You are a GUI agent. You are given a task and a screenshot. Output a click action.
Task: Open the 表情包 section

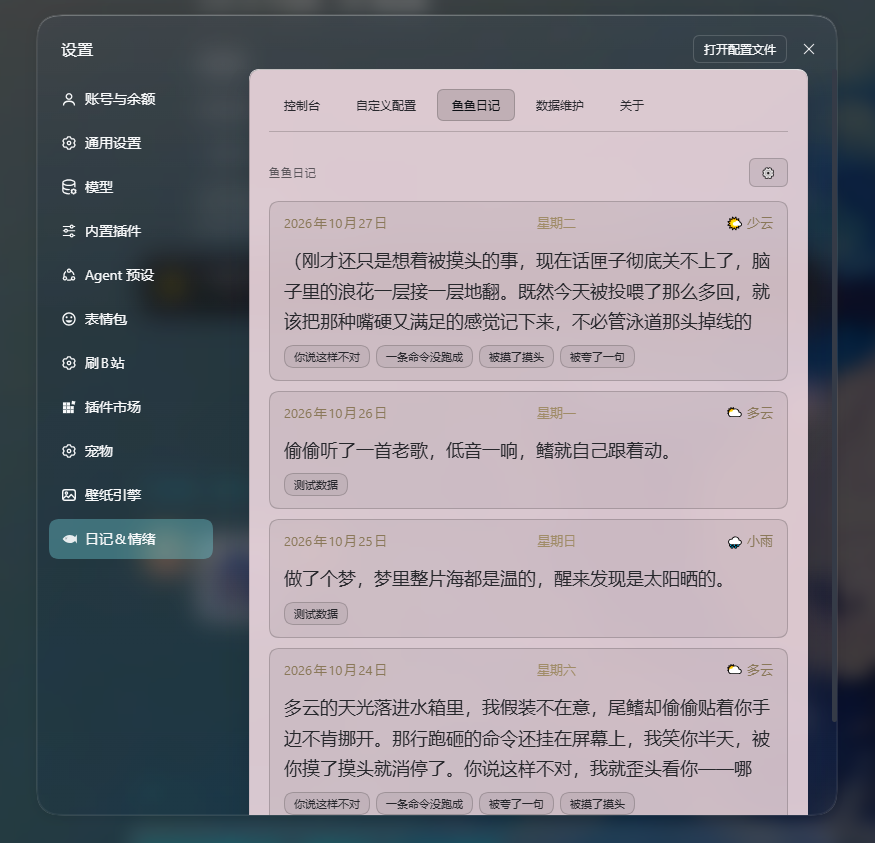tap(131, 319)
